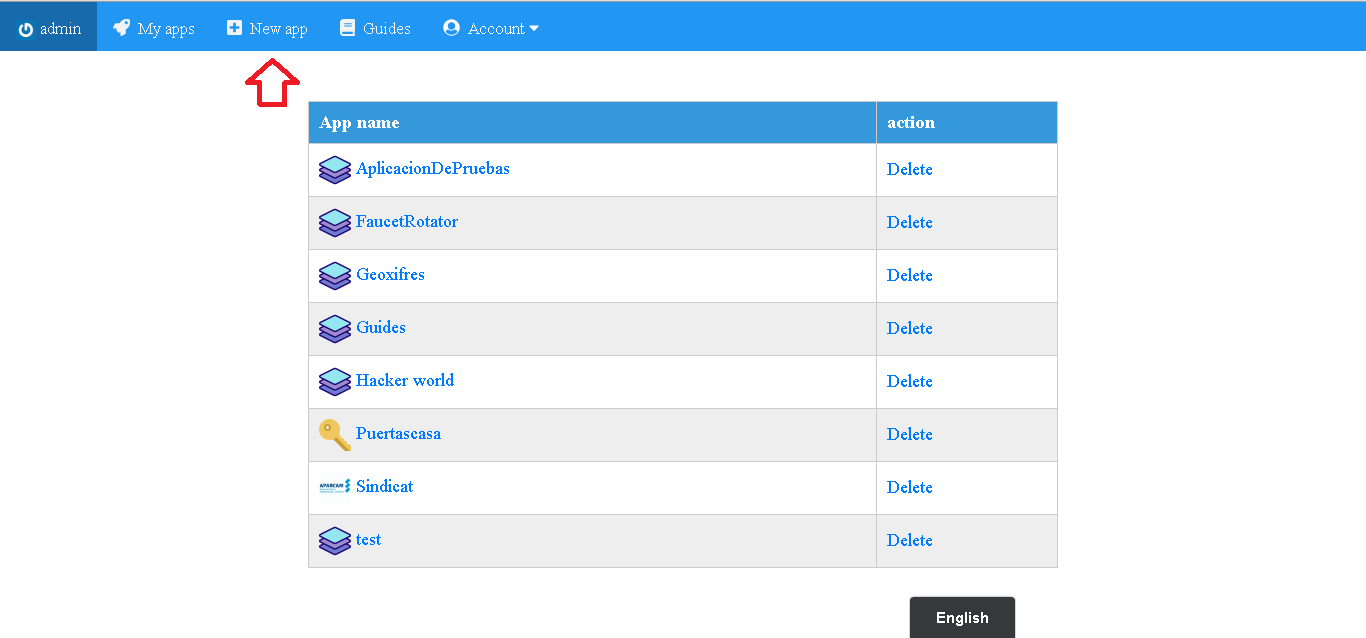Viewport: 1366px width, 638px height.
Task: Open the Account menu label
Action: pos(496,29)
